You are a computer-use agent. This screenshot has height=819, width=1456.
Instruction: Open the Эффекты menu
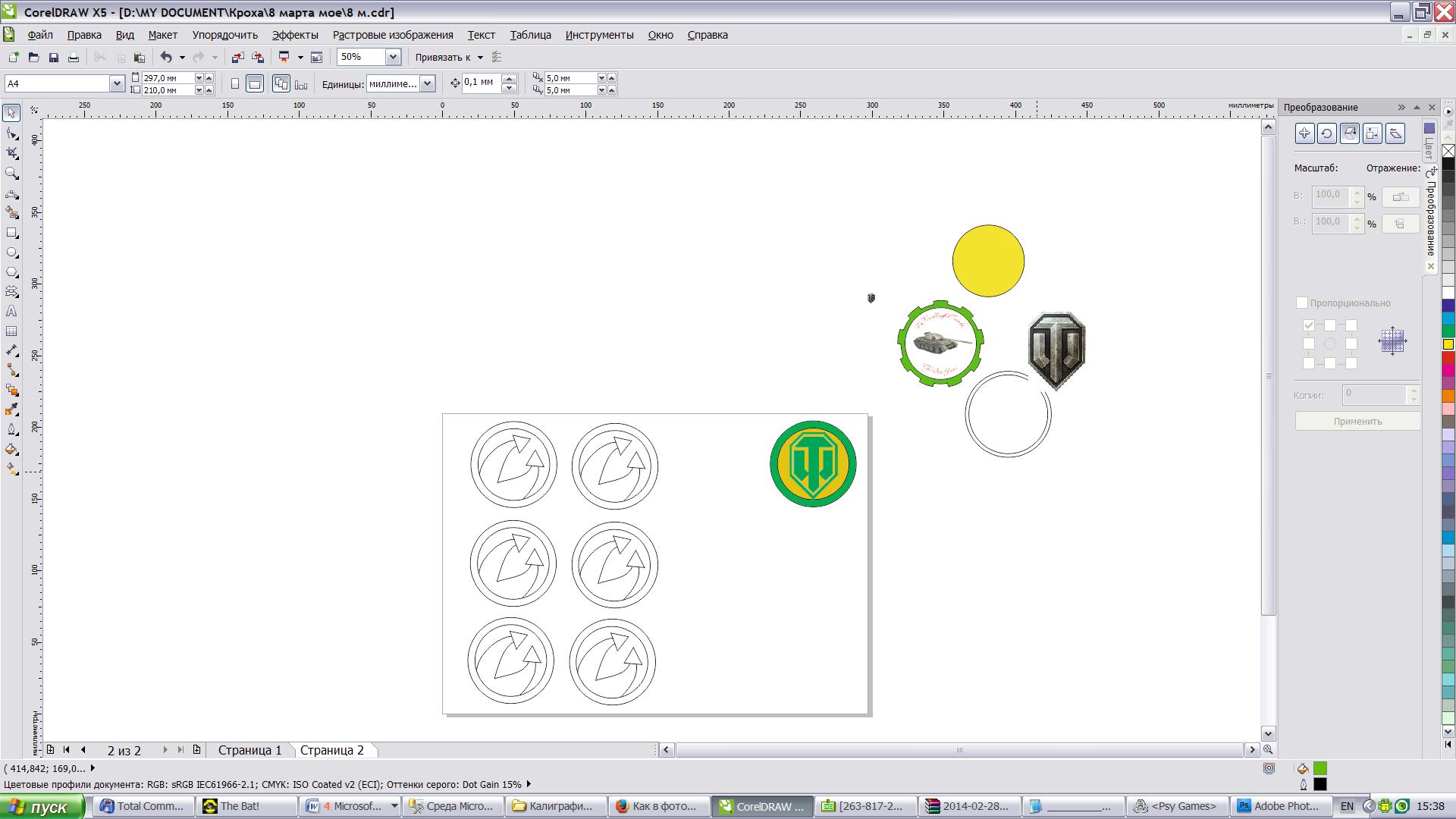click(x=294, y=35)
